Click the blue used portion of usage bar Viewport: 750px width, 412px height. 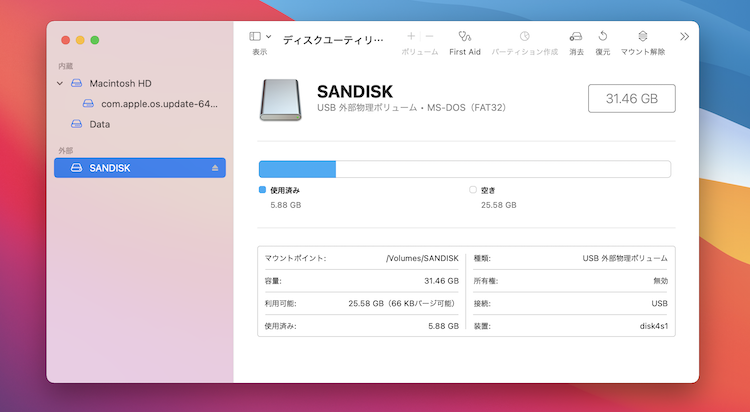[x=297, y=169]
